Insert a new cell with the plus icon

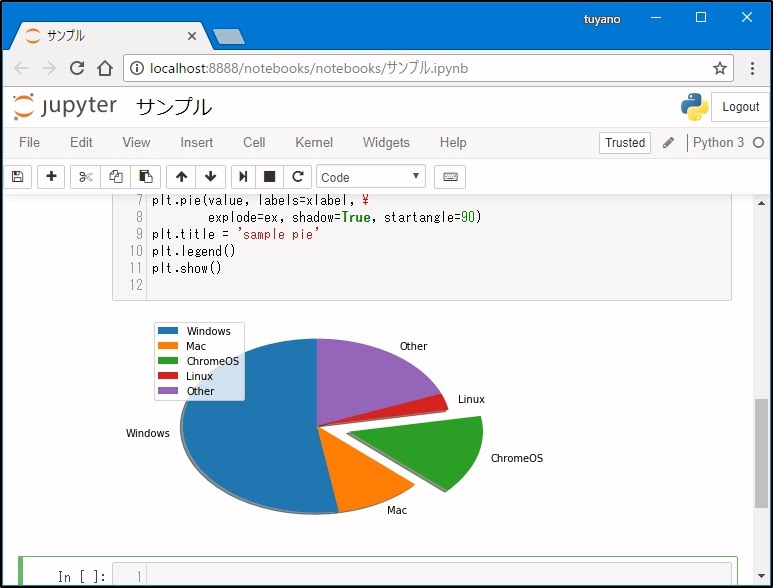click(51, 177)
